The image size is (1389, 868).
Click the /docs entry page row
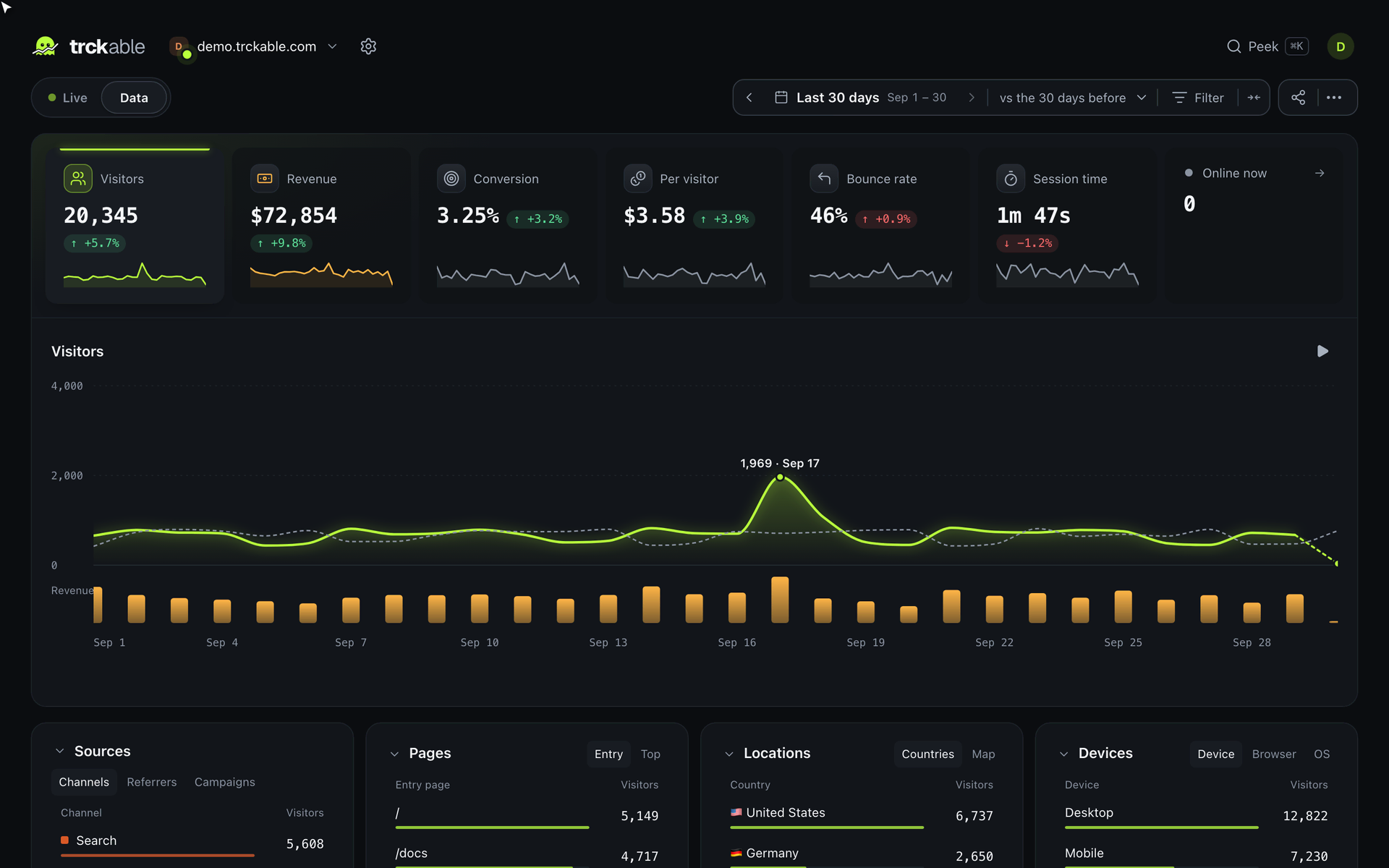pyautogui.click(x=527, y=856)
